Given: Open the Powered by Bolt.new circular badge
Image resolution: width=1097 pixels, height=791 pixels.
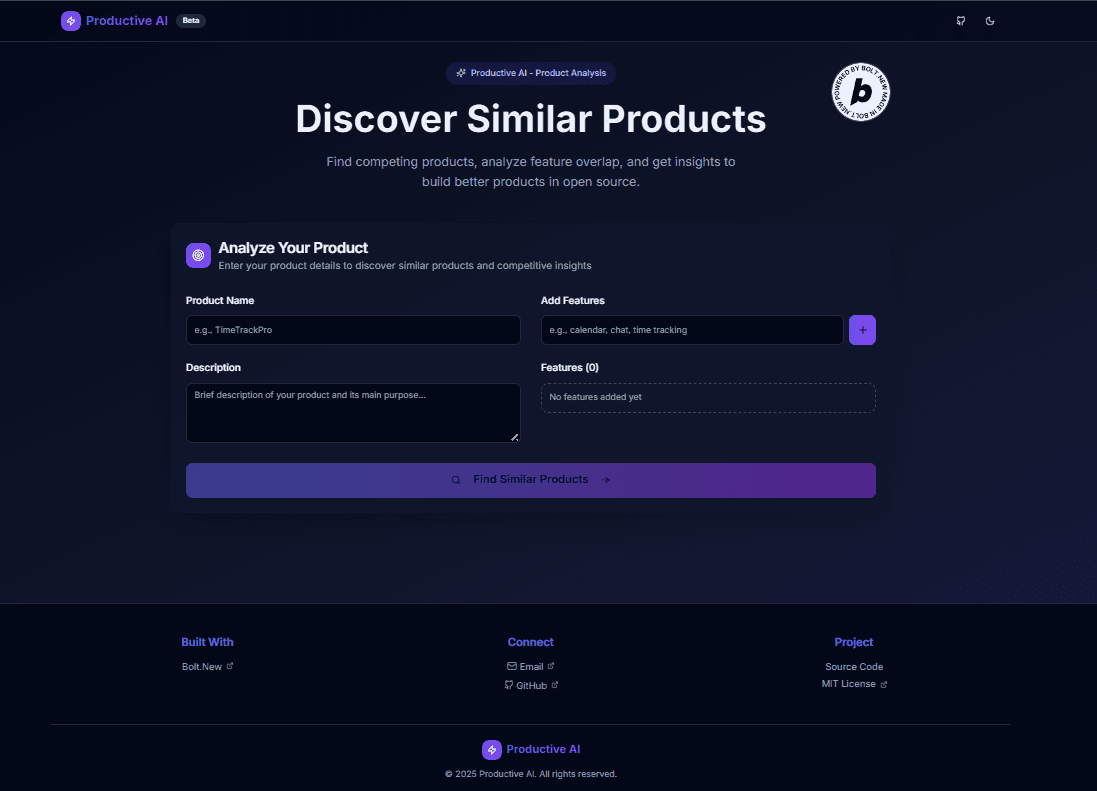Looking at the screenshot, I should point(861,92).
